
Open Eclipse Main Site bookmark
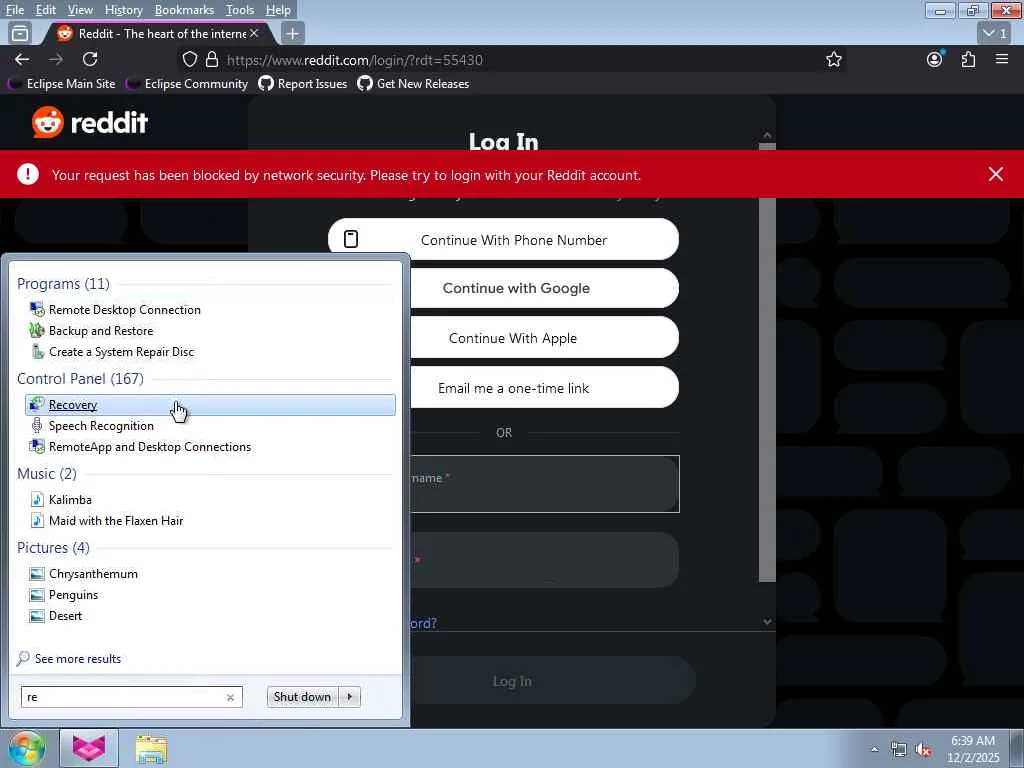pyautogui.click(x=62, y=84)
